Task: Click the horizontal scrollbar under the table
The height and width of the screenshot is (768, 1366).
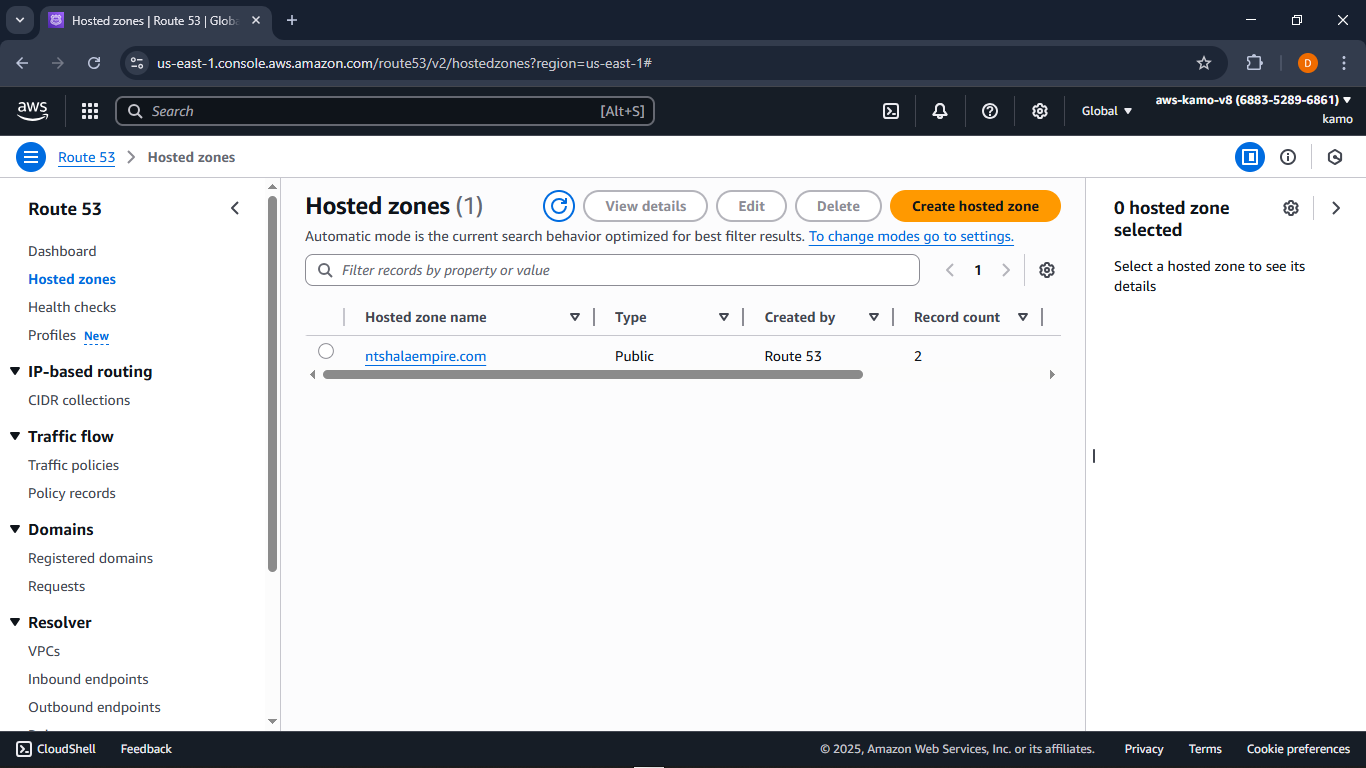Action: point(592,375)
